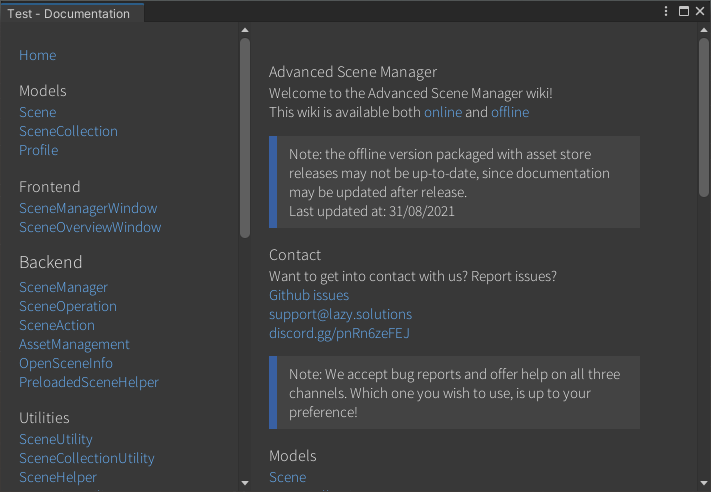Open SceneOverviewWindow documentation
711x492 pixels.
click(90, 228)
